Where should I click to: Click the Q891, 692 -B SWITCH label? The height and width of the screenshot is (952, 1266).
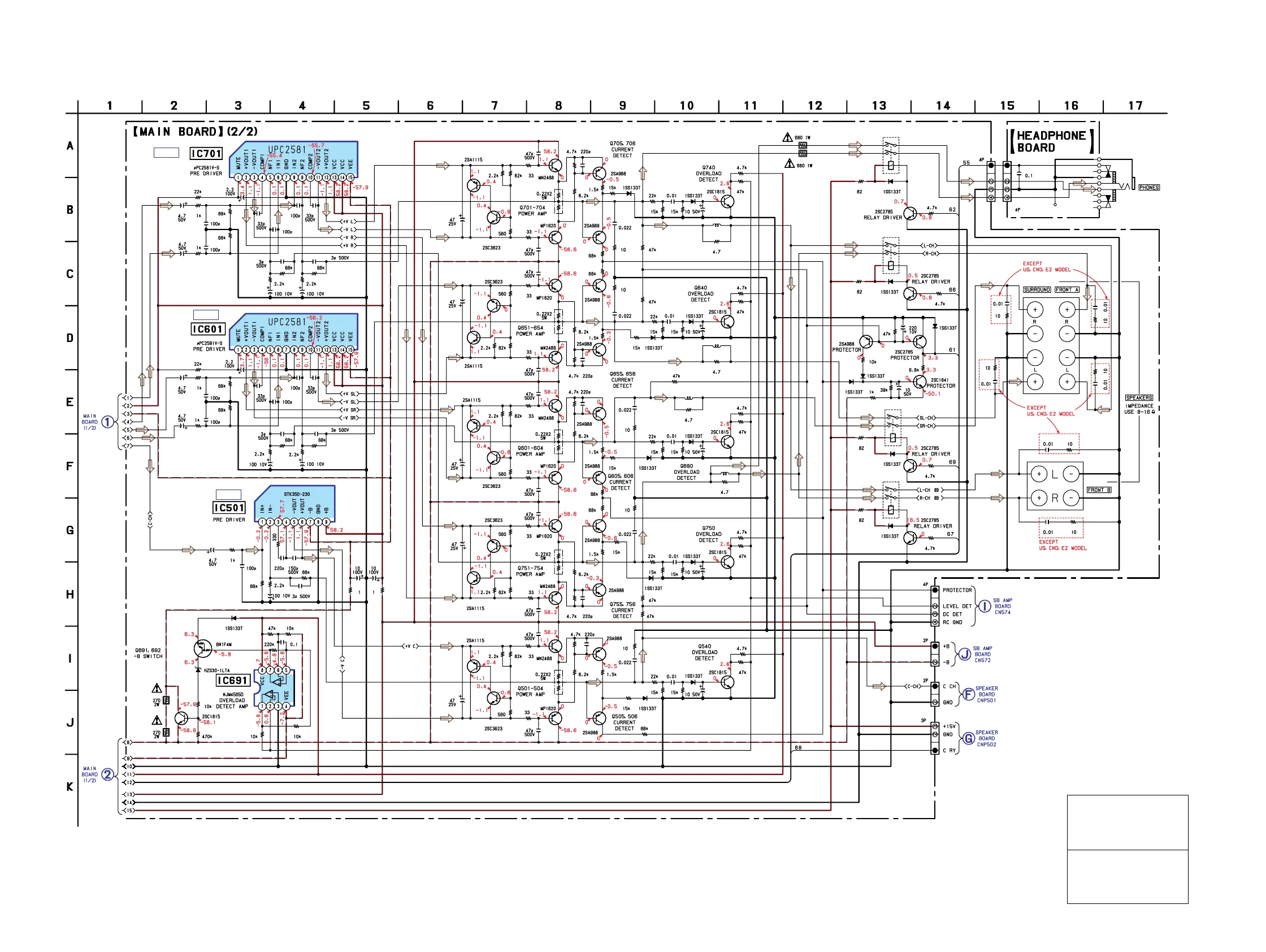click(x=148, y=653)
